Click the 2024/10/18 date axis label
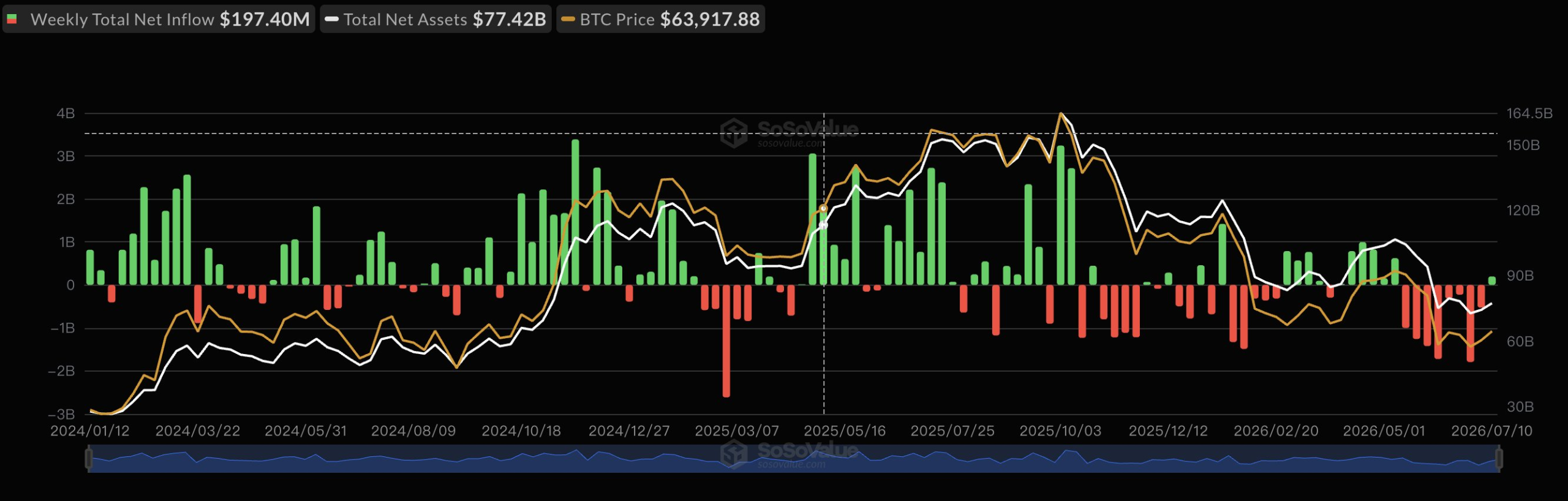Viewport: 1568px width, 501px height. pos(521,431)
